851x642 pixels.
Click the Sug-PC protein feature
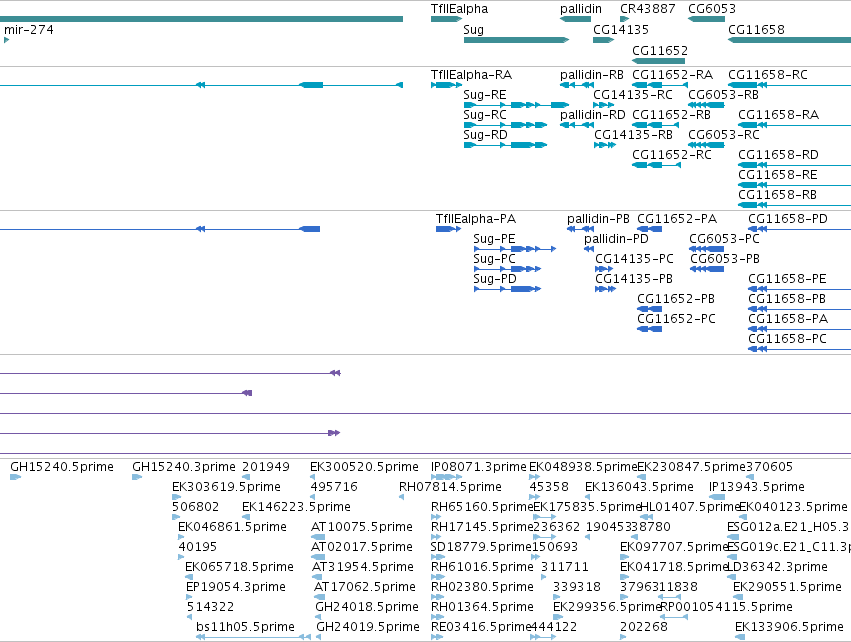click(x=507, y=269)
